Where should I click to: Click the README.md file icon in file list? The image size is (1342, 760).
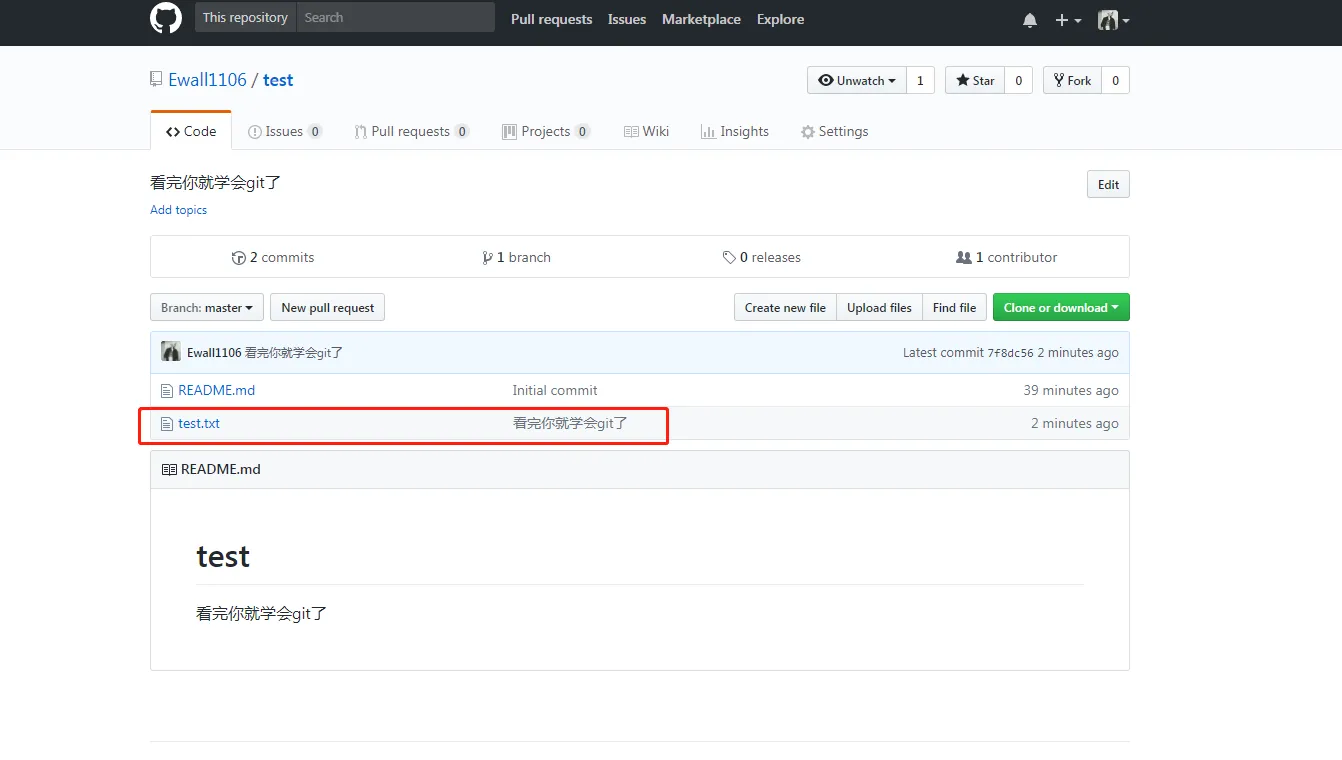click(x=167, y=391)
